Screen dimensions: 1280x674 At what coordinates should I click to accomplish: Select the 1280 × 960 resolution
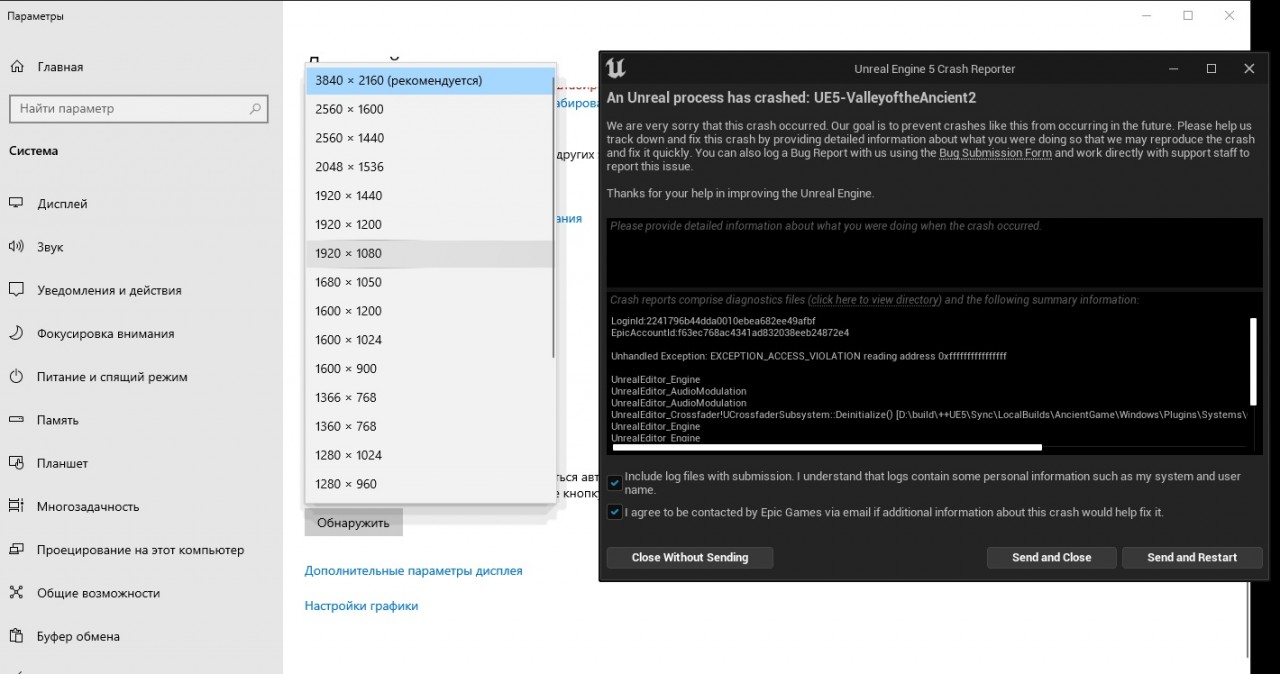(430, 484)
